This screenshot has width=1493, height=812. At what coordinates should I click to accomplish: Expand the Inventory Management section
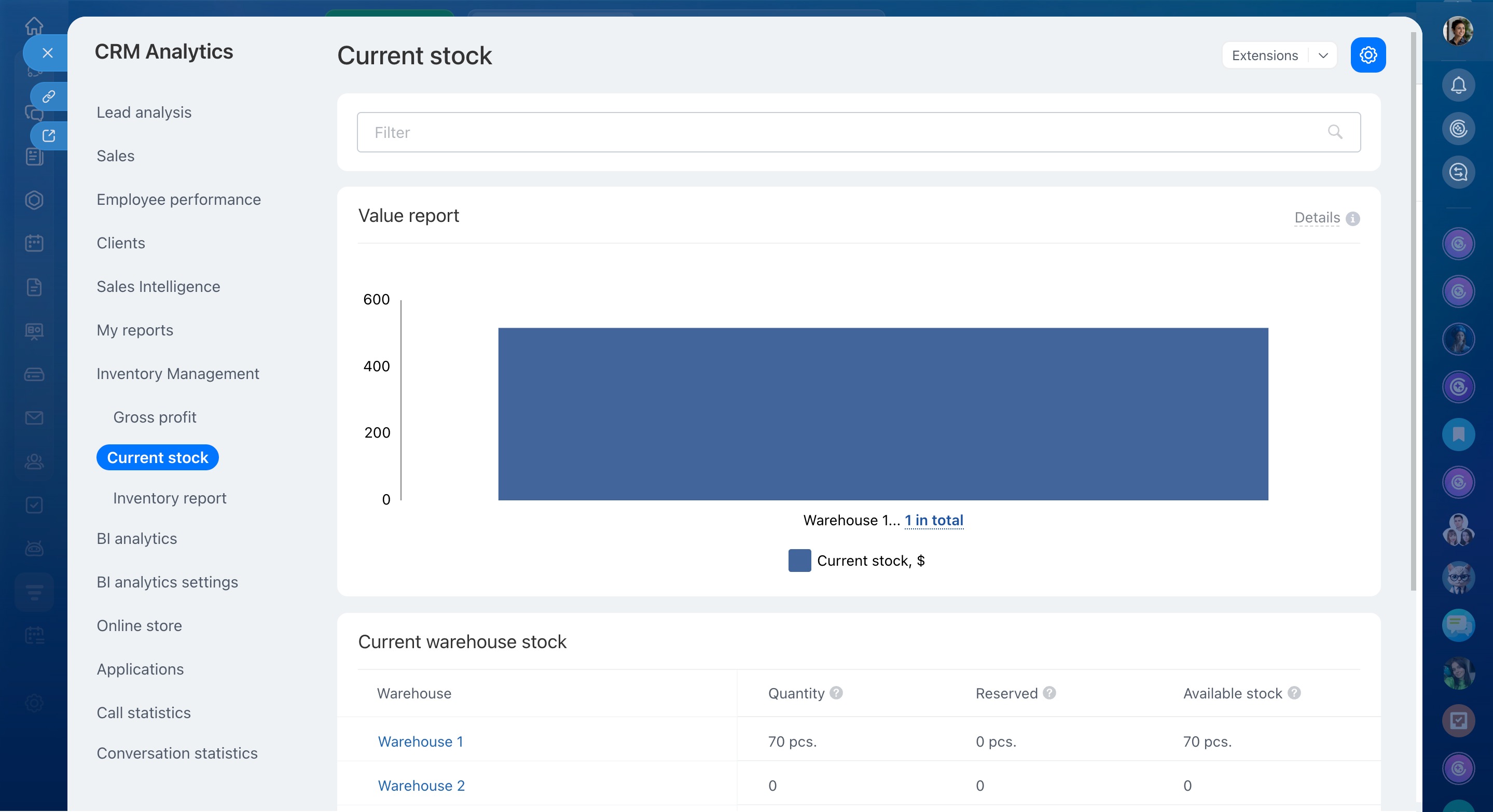(177, 373)
